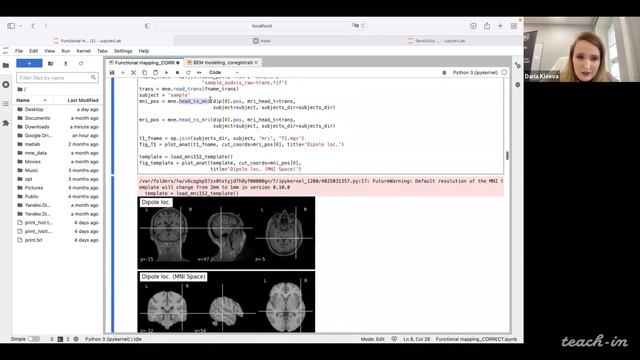640x360 pixels.
Task: Open the View menu
Action: pyautogui.click(x=49, y=51)
